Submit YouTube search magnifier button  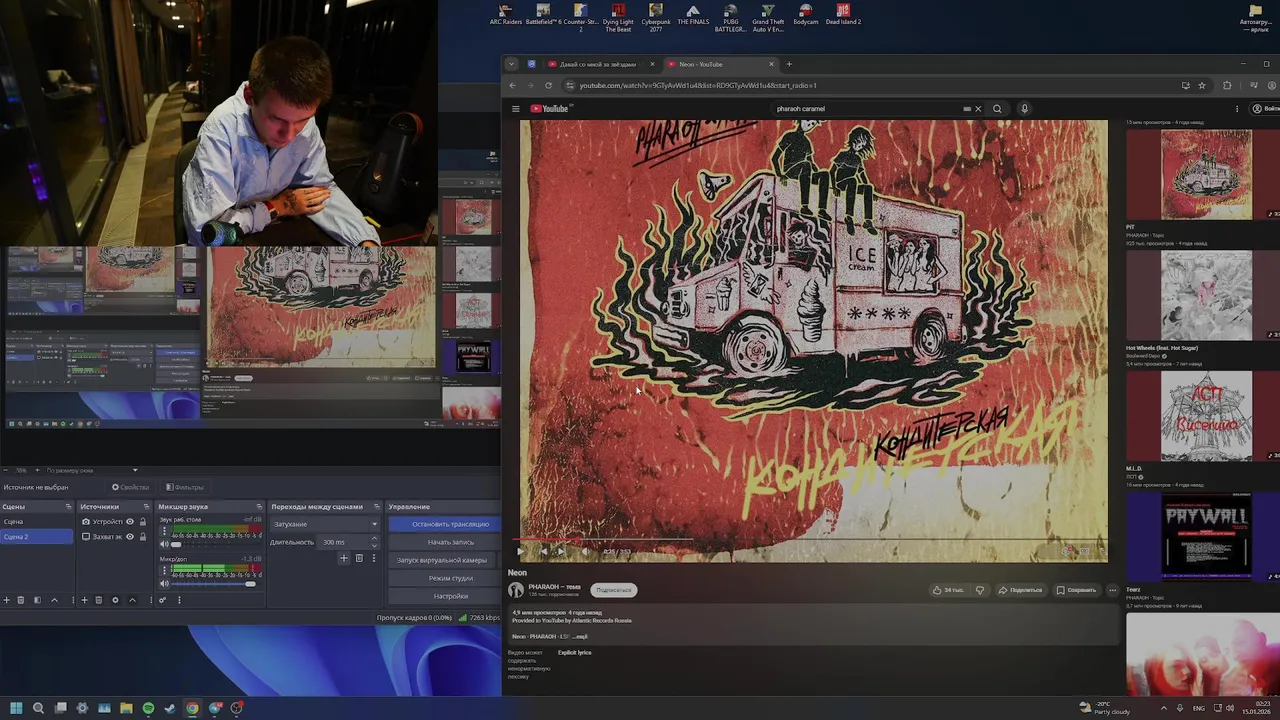click(997, 109)
